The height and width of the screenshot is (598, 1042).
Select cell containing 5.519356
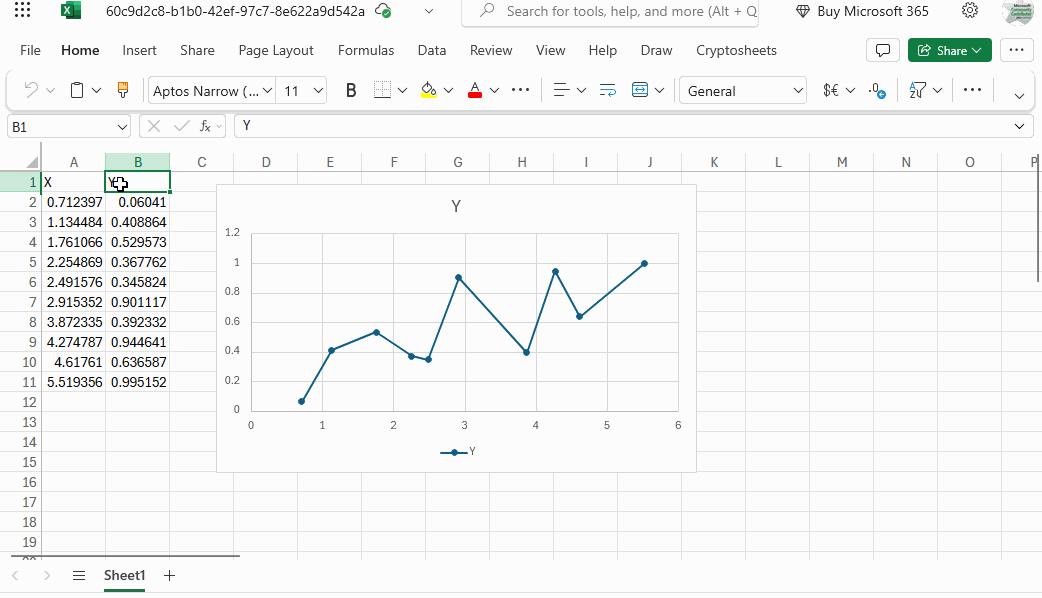click(74, 382)
